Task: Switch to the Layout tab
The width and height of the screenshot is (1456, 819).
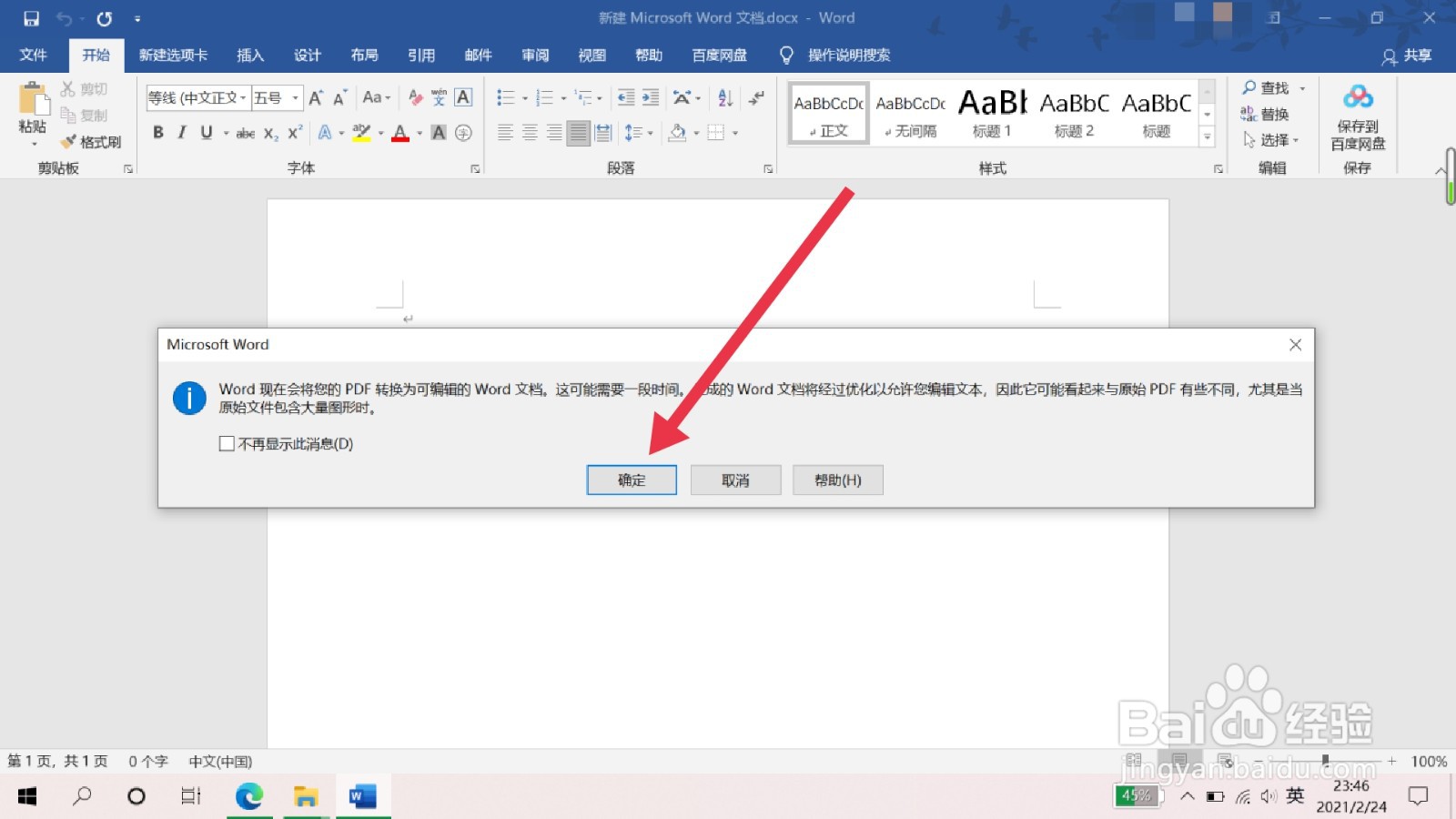Action: click(x=364, y=56)
